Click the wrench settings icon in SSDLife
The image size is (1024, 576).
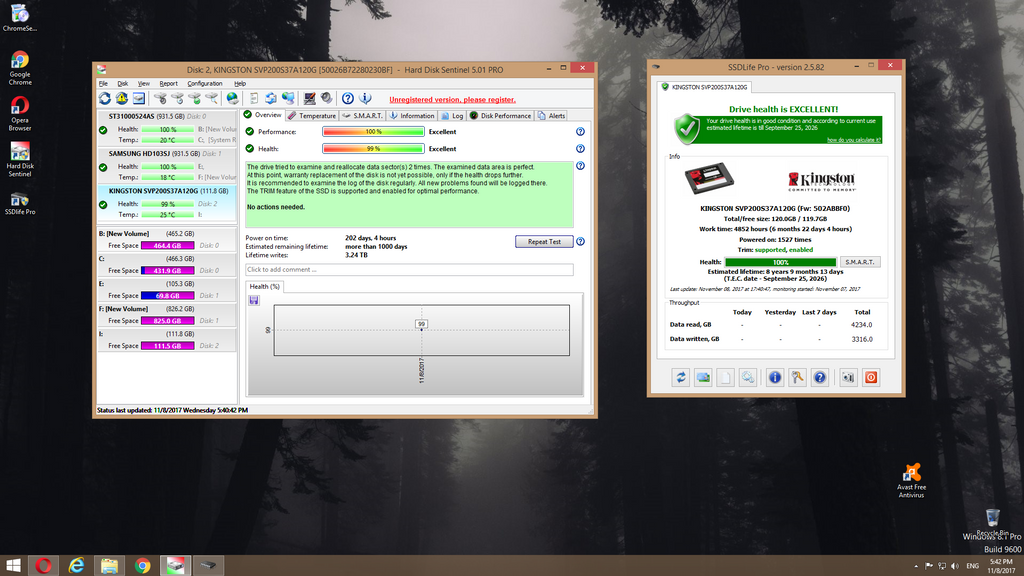click(797, 377)
